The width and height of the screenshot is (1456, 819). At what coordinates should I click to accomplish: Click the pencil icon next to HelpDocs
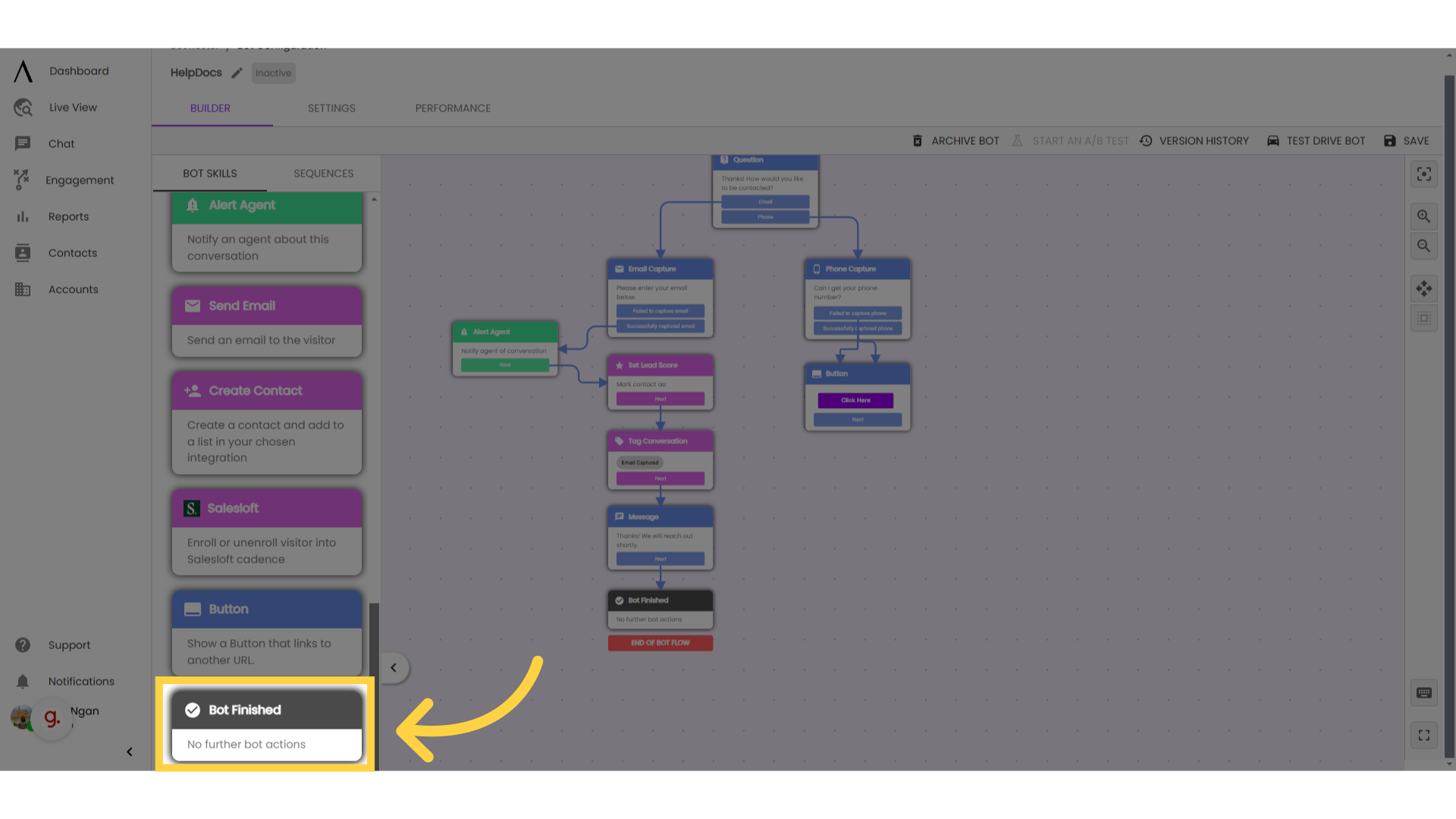pyautogui.click(x=237, y=73)
